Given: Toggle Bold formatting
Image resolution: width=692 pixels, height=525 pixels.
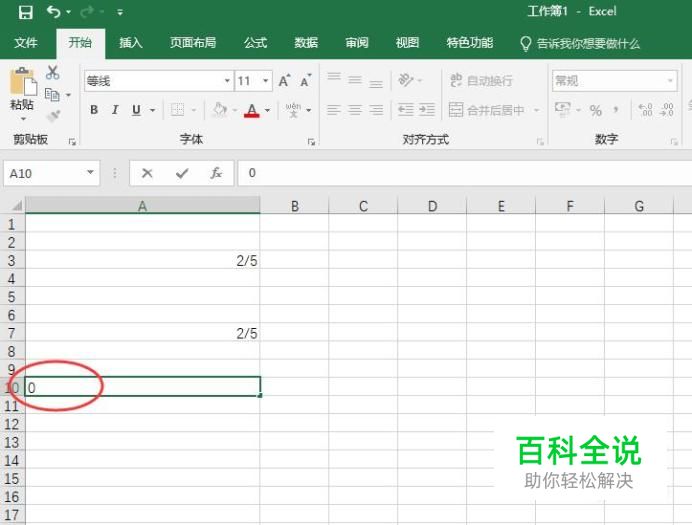Looking at the screenshot, I should click(x=94, y=110).
